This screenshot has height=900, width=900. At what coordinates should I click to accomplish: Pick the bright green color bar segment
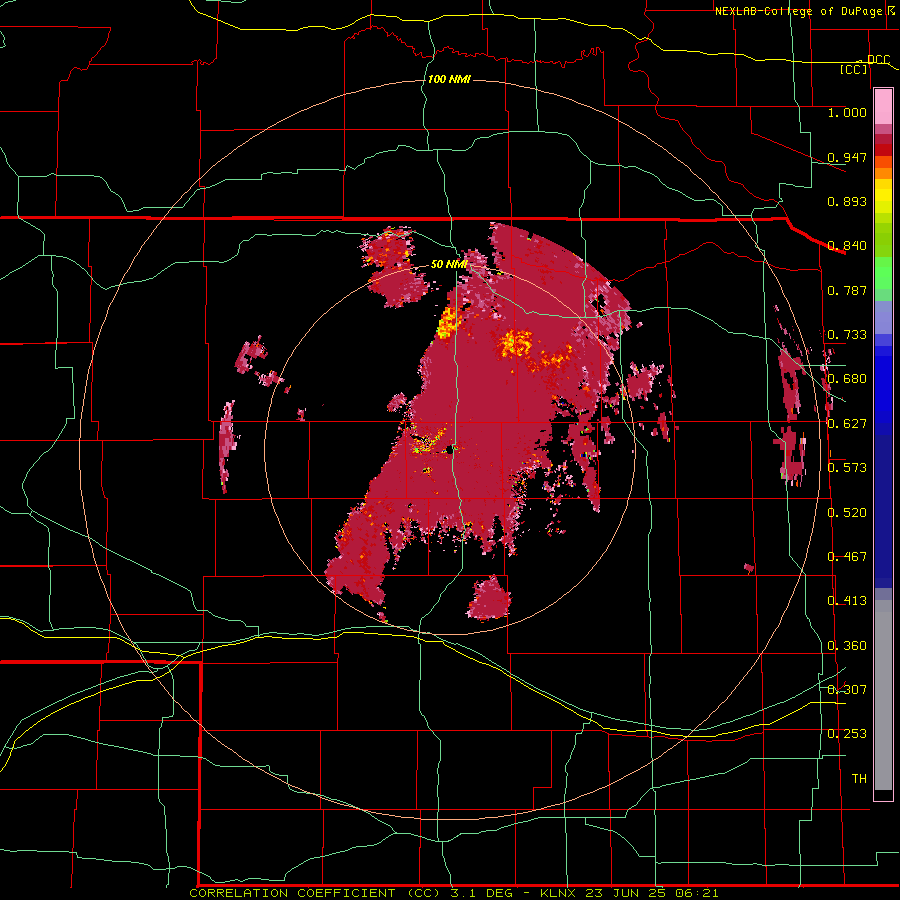pos(883,273)
